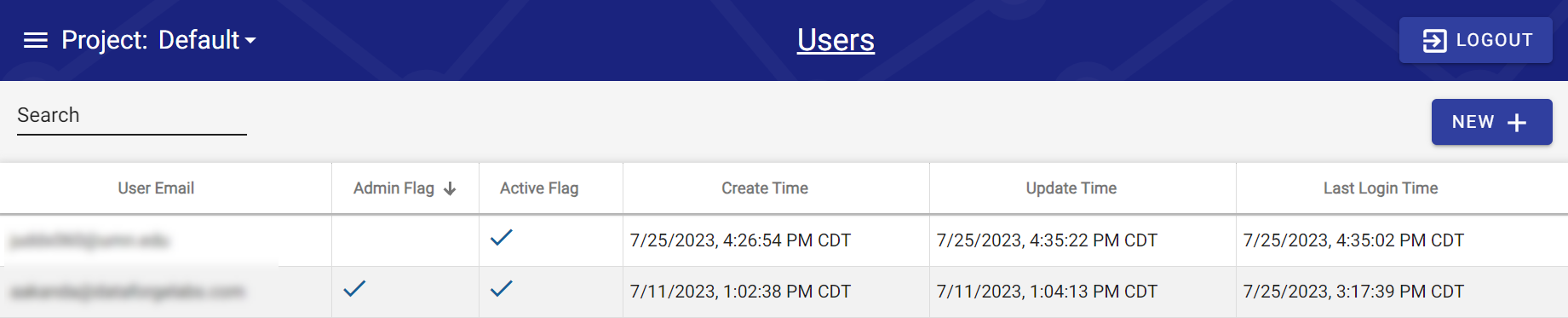The height and width of the screenshot is (318, 1568).
Task: Sort by the Active Flag column
Action: click(x=539, y=188)
